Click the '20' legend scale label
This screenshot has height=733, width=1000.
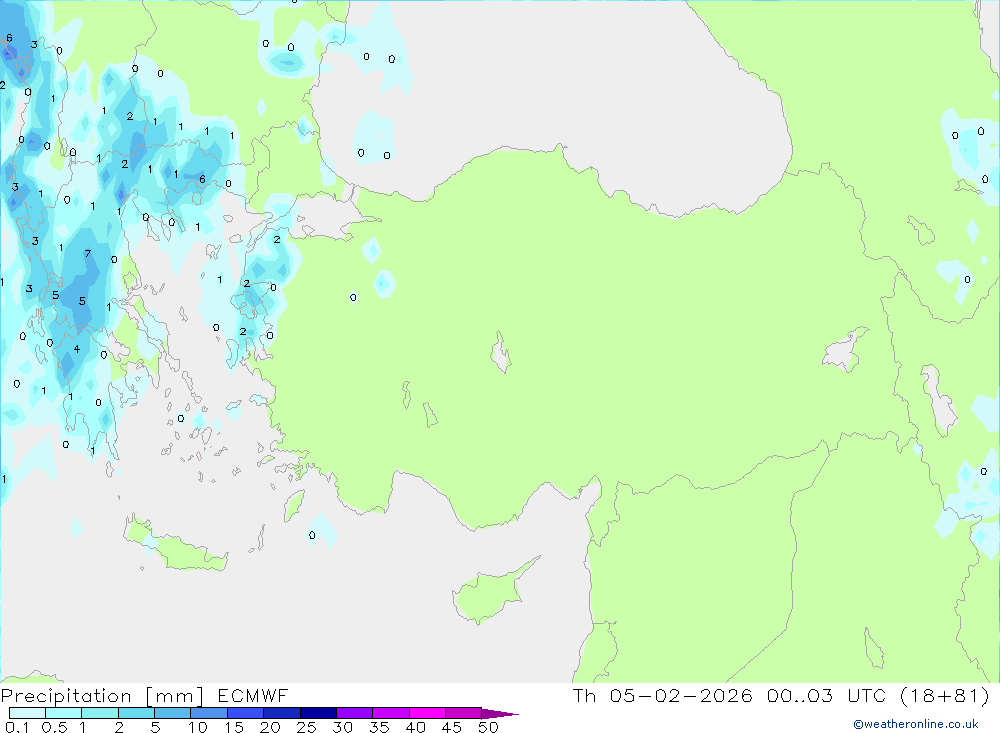tap(270, 727)
